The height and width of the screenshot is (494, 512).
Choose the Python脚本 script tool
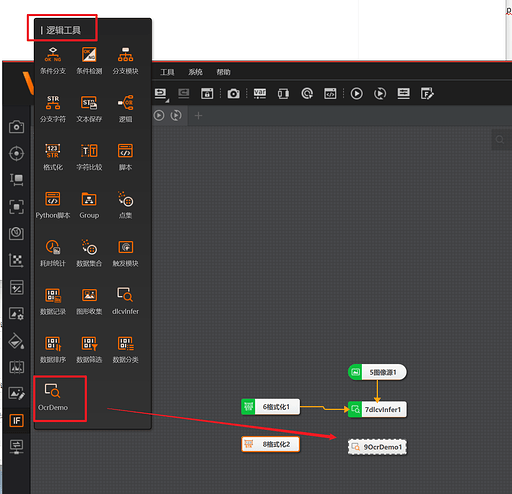click(x=53, y=205)
